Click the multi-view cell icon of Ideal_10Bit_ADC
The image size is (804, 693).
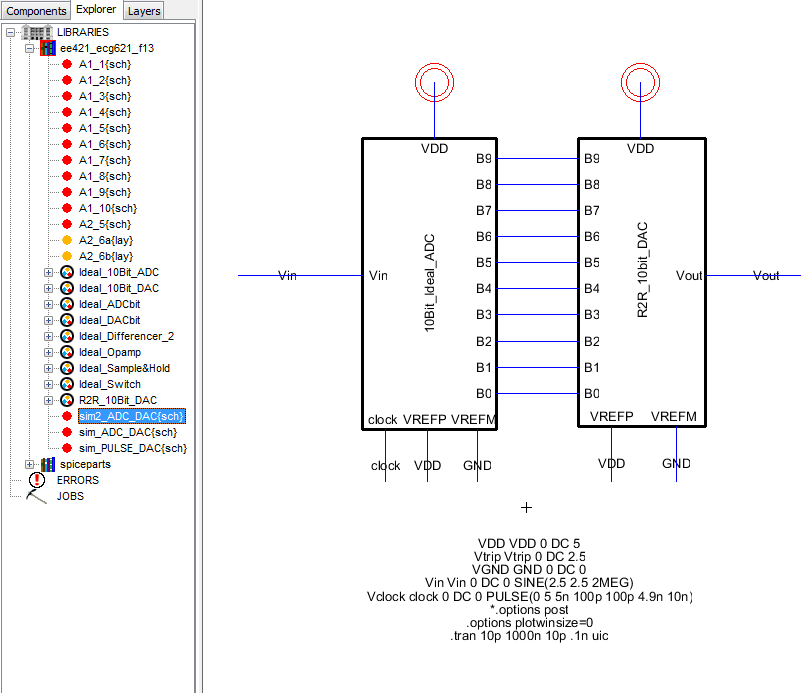point(67,272)
